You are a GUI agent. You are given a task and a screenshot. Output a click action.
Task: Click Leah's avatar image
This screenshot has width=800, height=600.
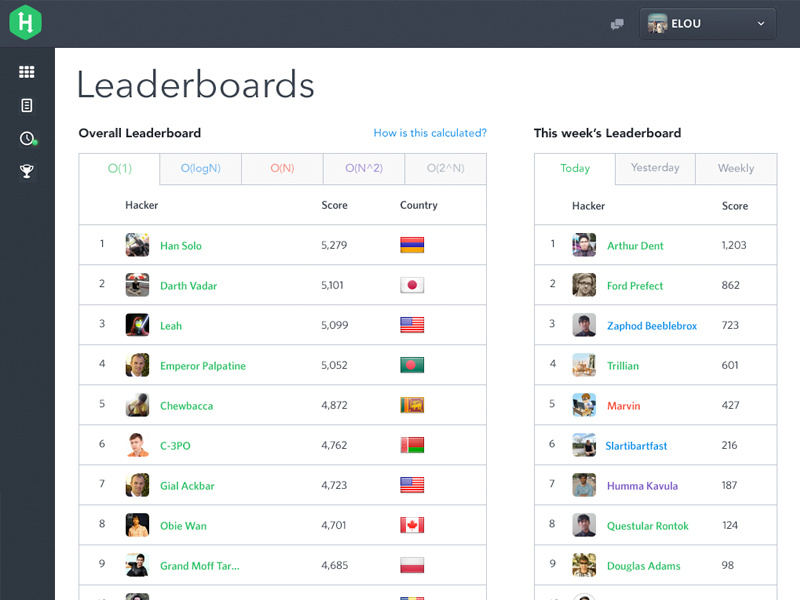pyautogui.click(x=137, y=324)
